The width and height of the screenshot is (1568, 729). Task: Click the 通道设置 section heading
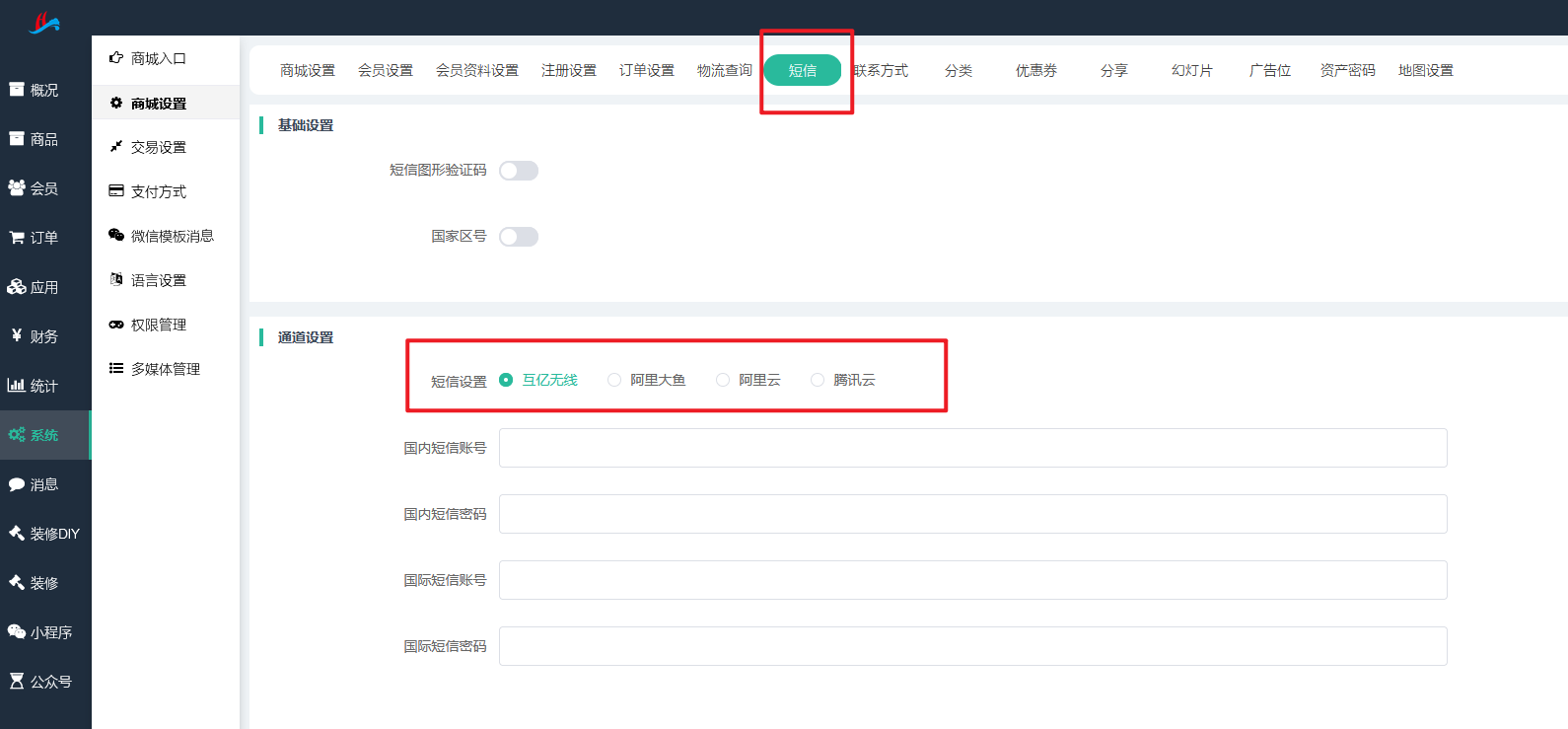(x=306, y=337)
